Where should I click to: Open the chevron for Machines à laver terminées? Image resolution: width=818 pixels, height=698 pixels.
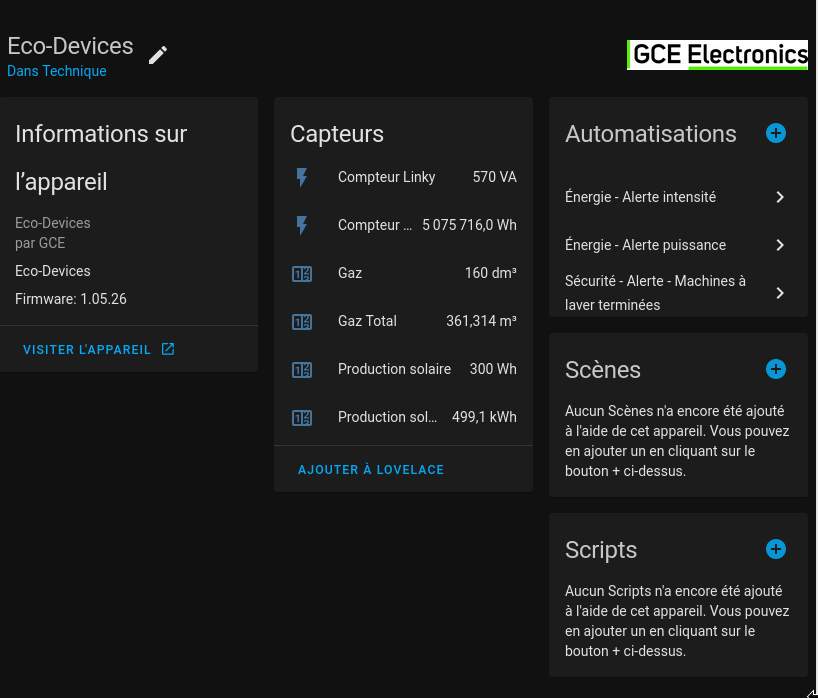tap(780, 293)
